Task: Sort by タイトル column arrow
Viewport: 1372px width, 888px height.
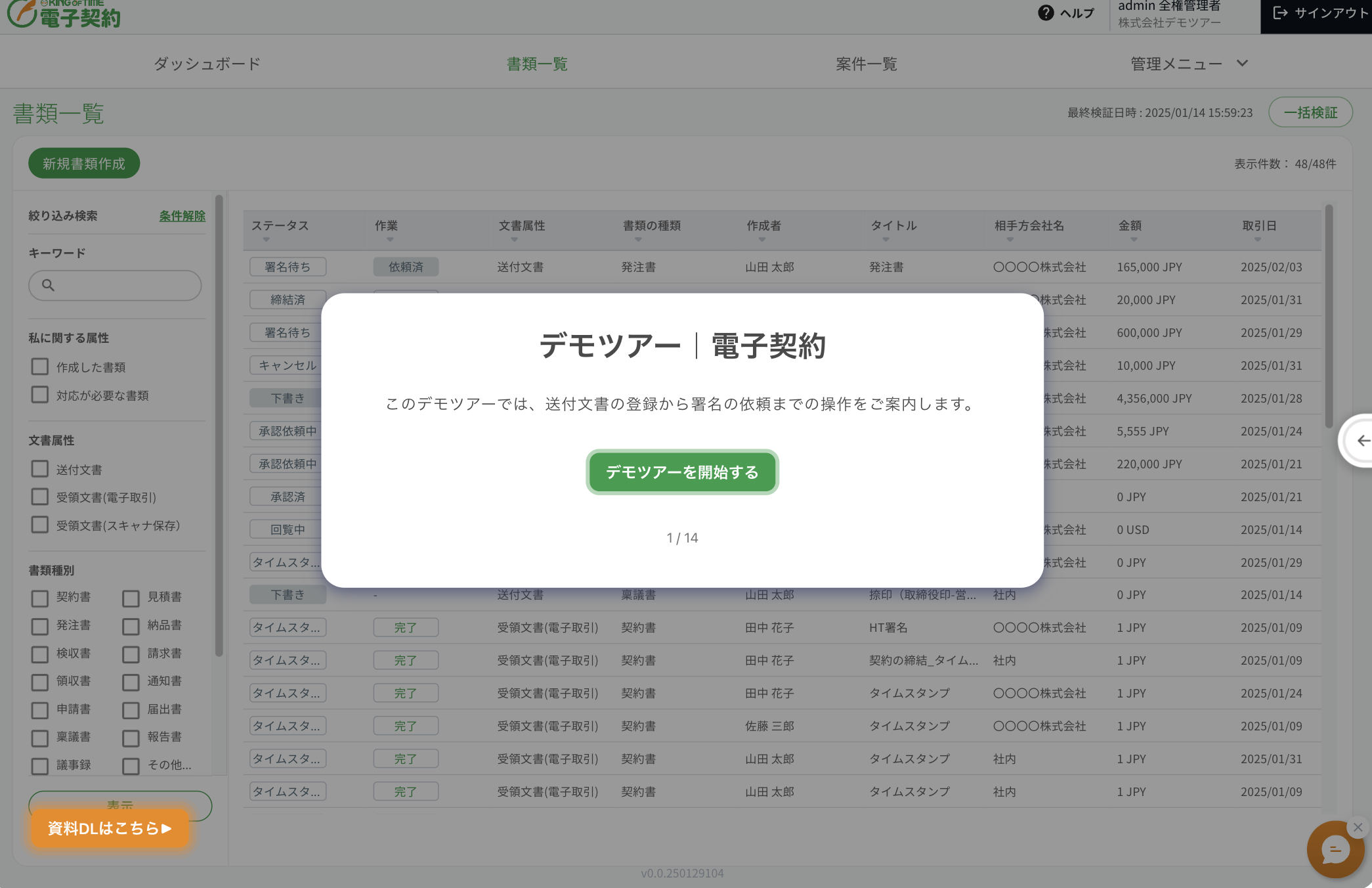Action: 886,240
